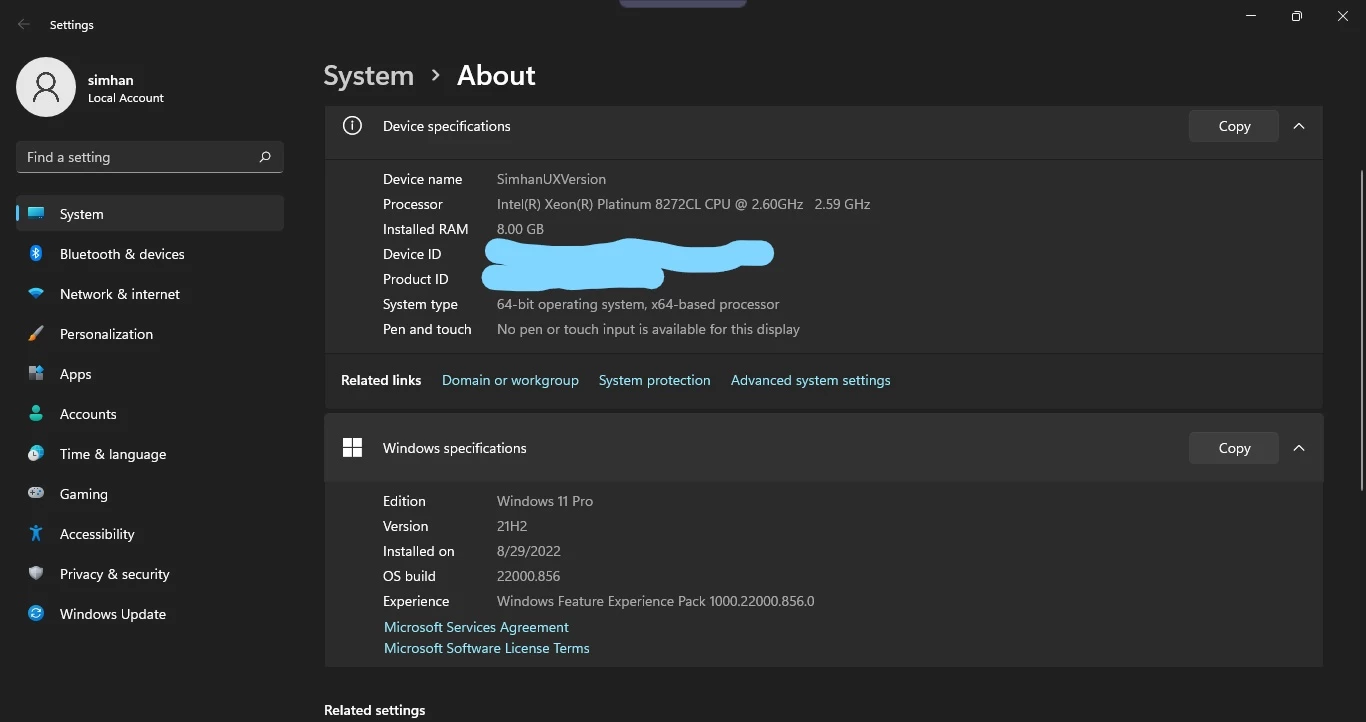1366x722 pixels.
Task: Go to Gaming settings
Action: 150,494
